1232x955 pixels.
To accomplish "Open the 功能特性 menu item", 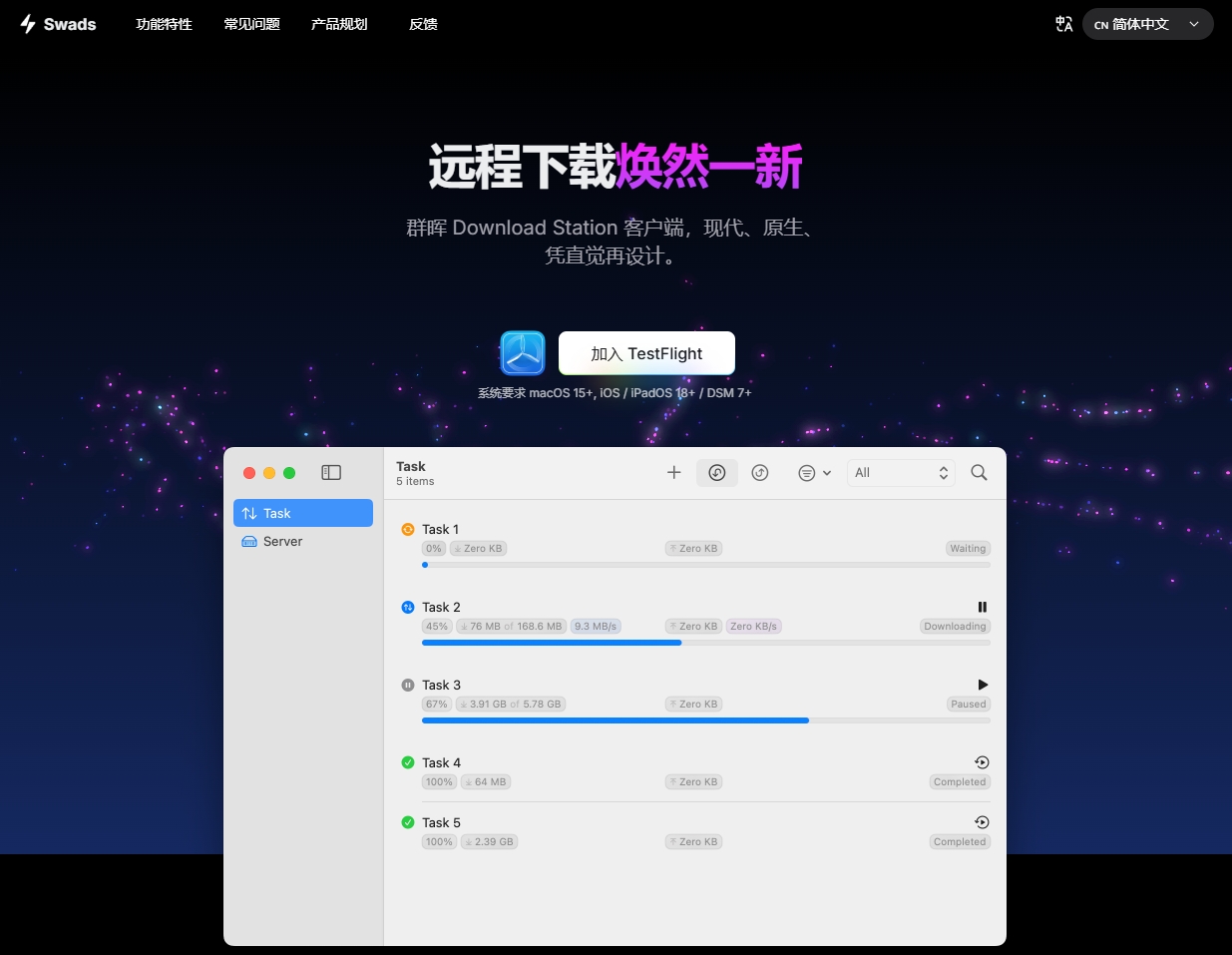I will [164, 24].
